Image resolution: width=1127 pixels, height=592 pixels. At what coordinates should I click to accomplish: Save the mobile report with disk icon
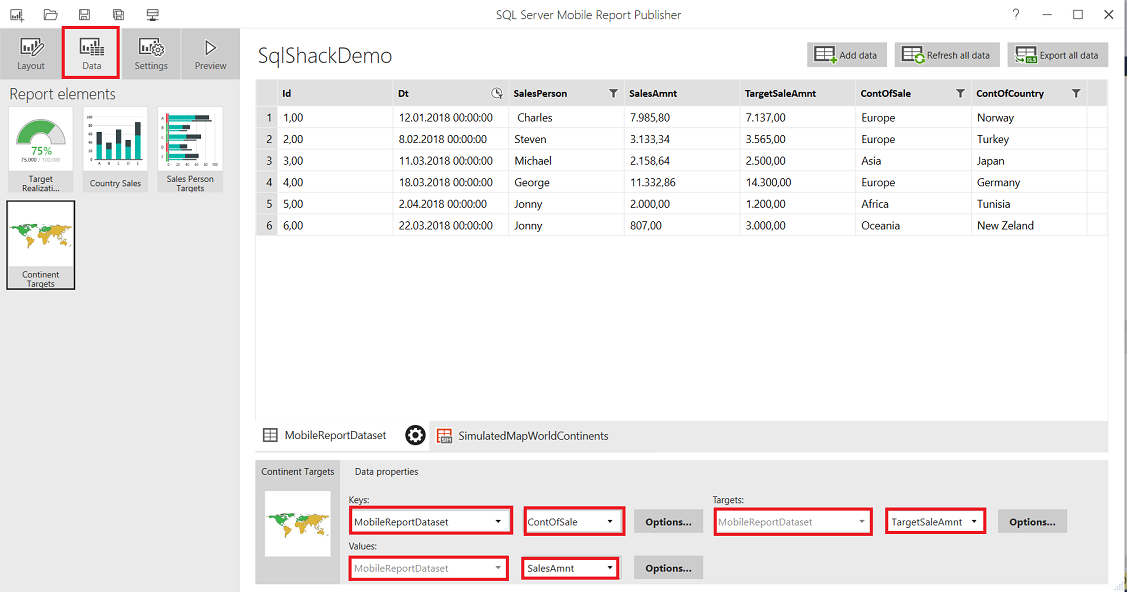point(84,14)
